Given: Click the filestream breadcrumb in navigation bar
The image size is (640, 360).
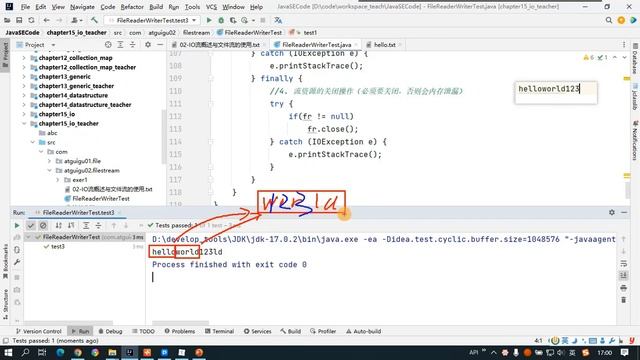Looking at the screenshot, I should pyautogui.click(x=196, y=33).
